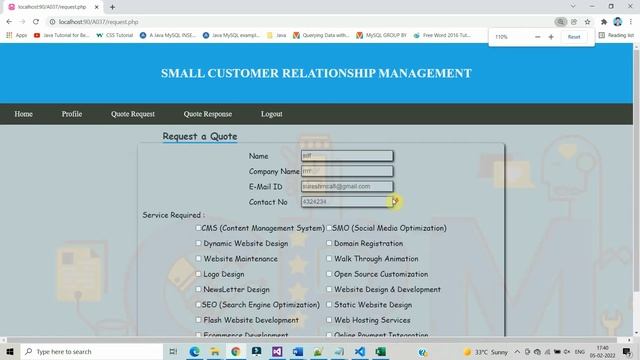
Task: Click the Name input field
Action: pyautogui.click(x=347, y=156)
